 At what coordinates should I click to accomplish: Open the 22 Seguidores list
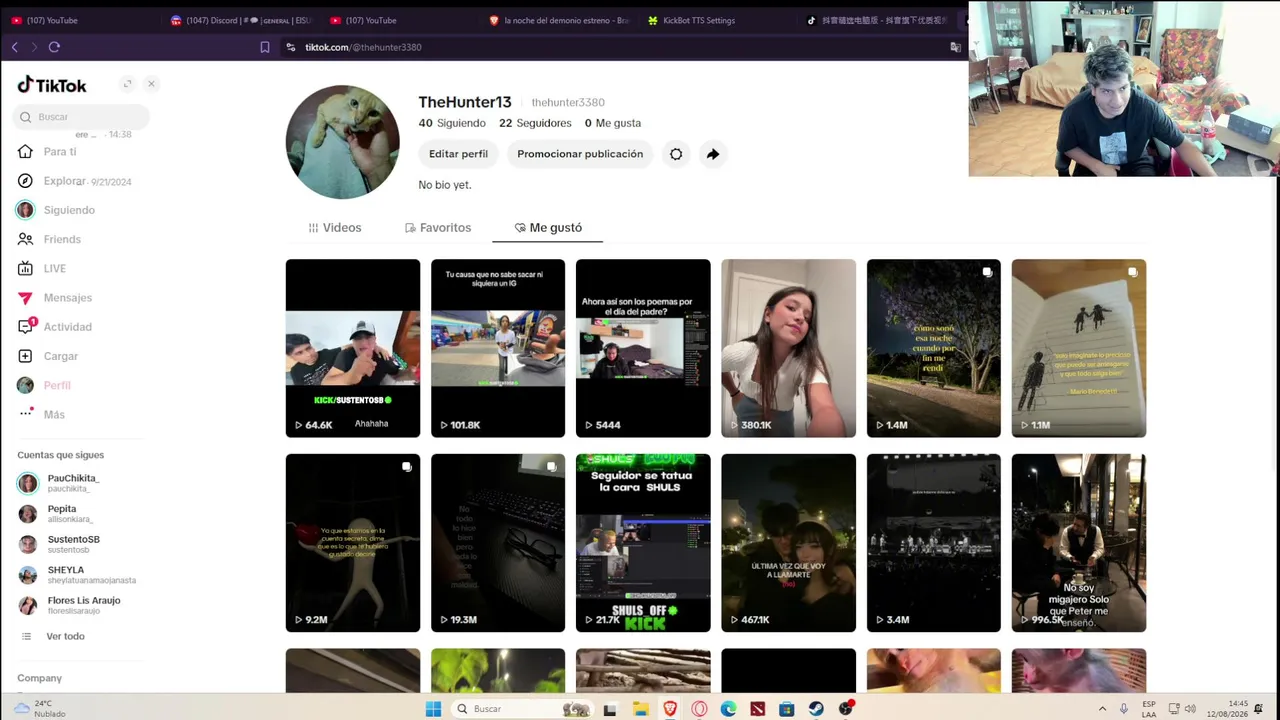[x=535, y=123]
